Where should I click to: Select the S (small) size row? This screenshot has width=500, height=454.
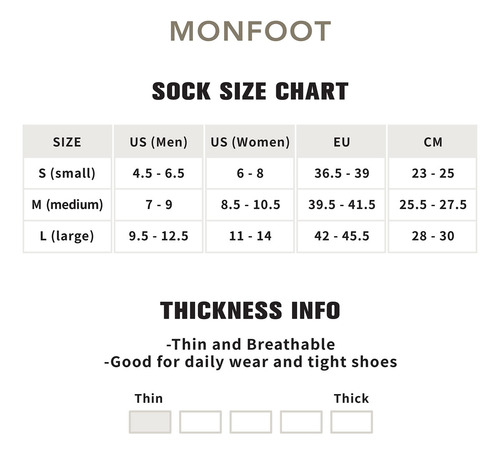click(x=250, y=173)
